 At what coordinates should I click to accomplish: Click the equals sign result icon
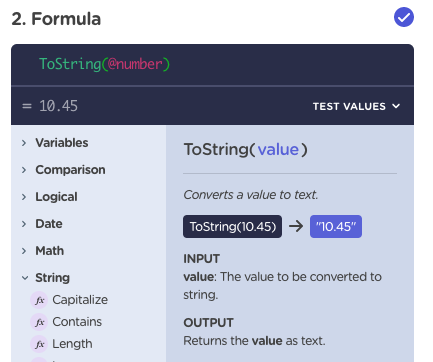pos(27,106)
